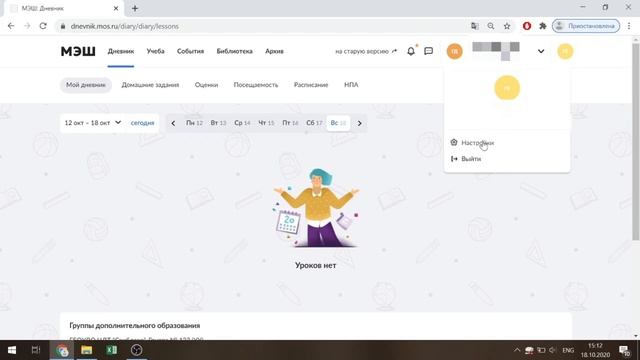Reload the page
The width and height of the screenshot is (640, 360).
coord(43,26)
